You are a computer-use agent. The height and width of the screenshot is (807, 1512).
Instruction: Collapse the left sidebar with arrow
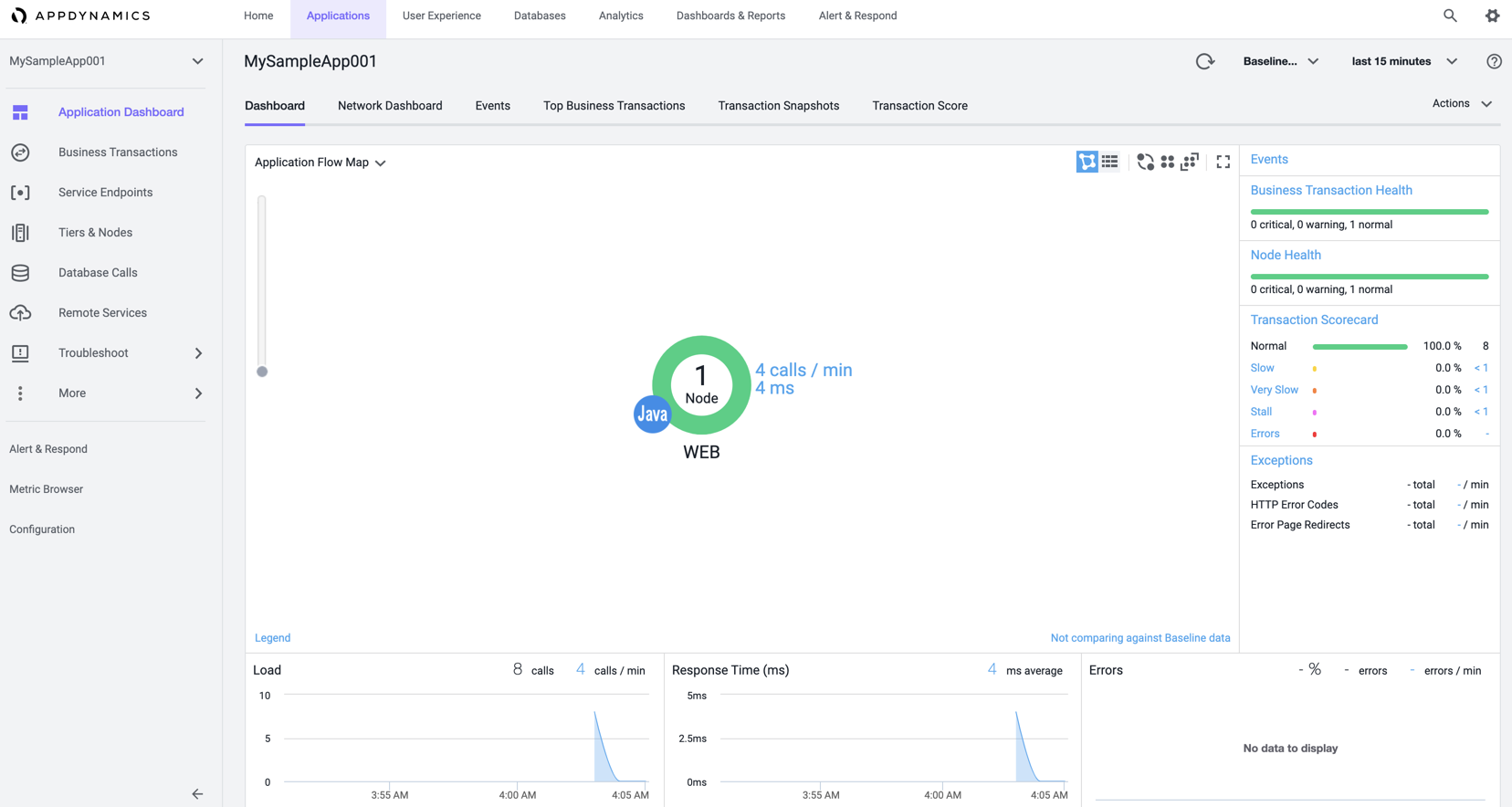pyautogui.click(x=197, y=794)
